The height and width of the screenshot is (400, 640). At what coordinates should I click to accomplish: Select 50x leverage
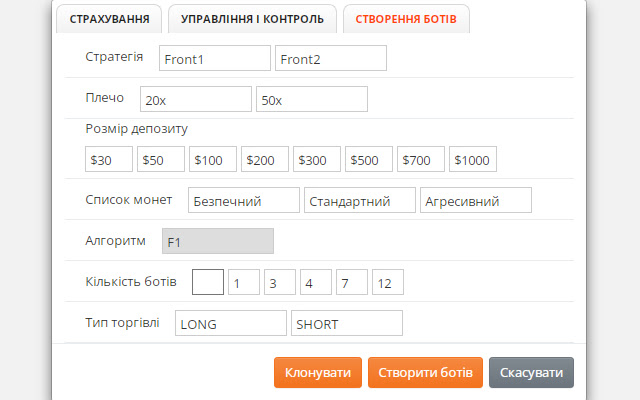[x=312, y=99]
